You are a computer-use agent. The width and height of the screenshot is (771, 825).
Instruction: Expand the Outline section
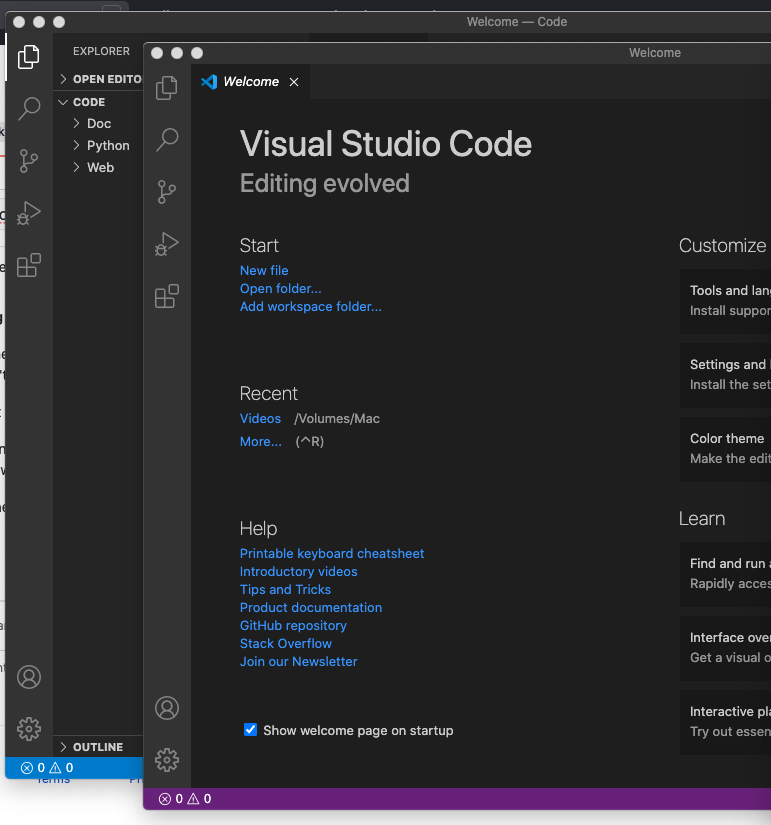pos(97,747)
